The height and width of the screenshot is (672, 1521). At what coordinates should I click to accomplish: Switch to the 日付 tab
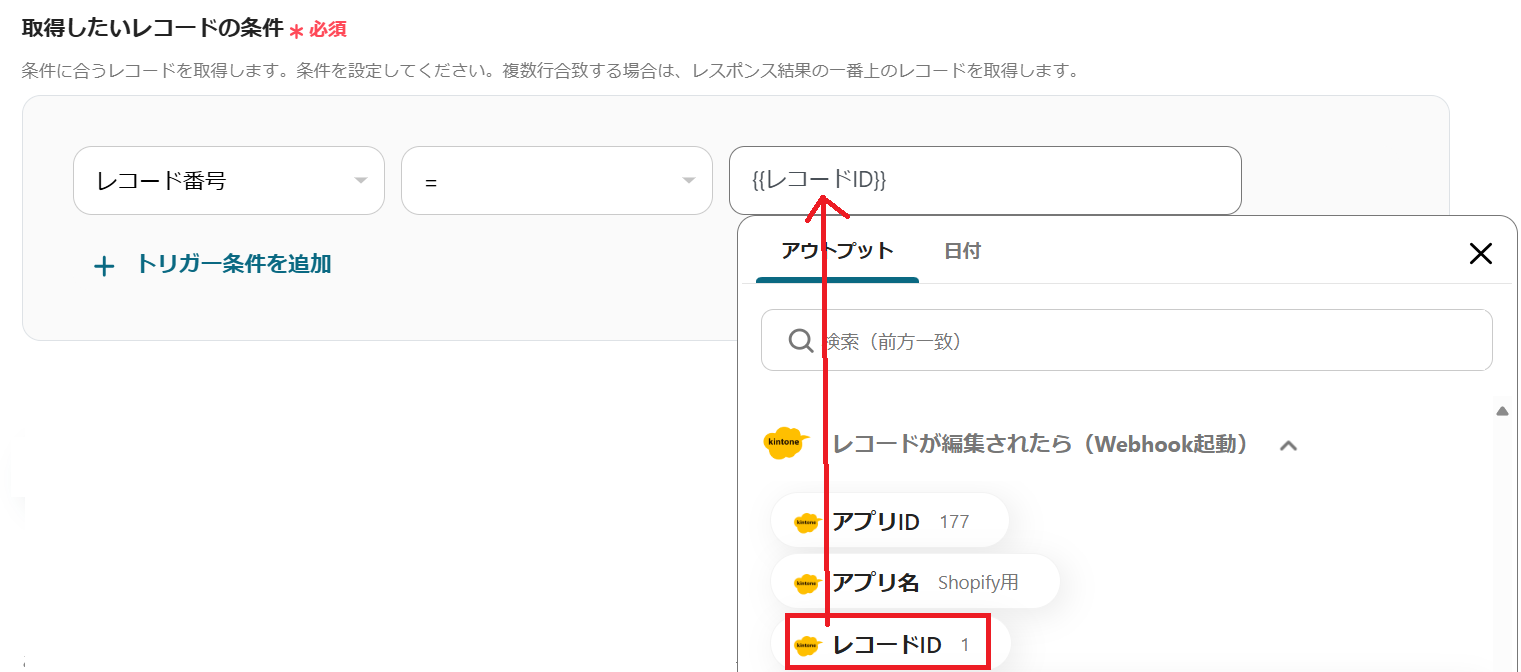[962, 251]
